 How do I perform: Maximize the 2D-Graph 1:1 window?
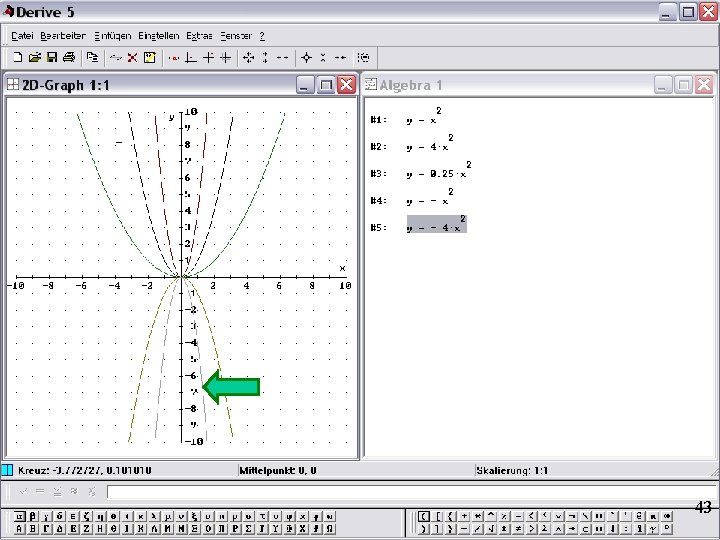point(326,85)
